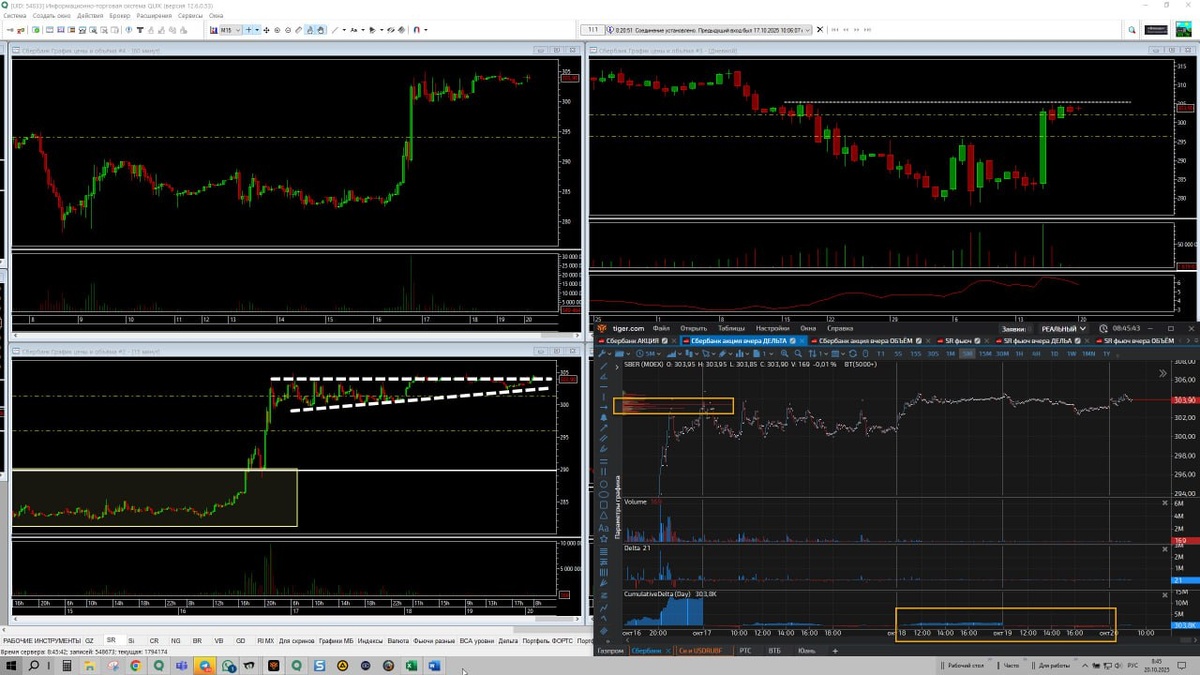Click the wrench settings icon in tiger.com toolbar
Viewport: 1200px width, 675px height.
(x=600, y=354)
